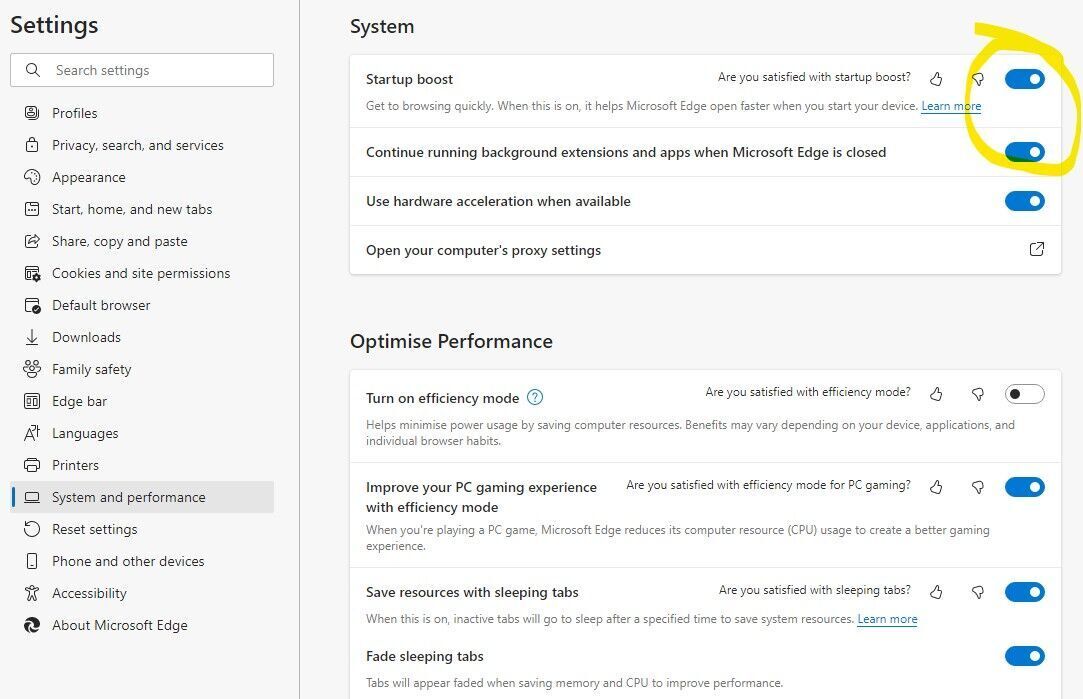1083x699 pixels.
Task: Click the Privacy lock icon in sidebar
Action: 32,144
